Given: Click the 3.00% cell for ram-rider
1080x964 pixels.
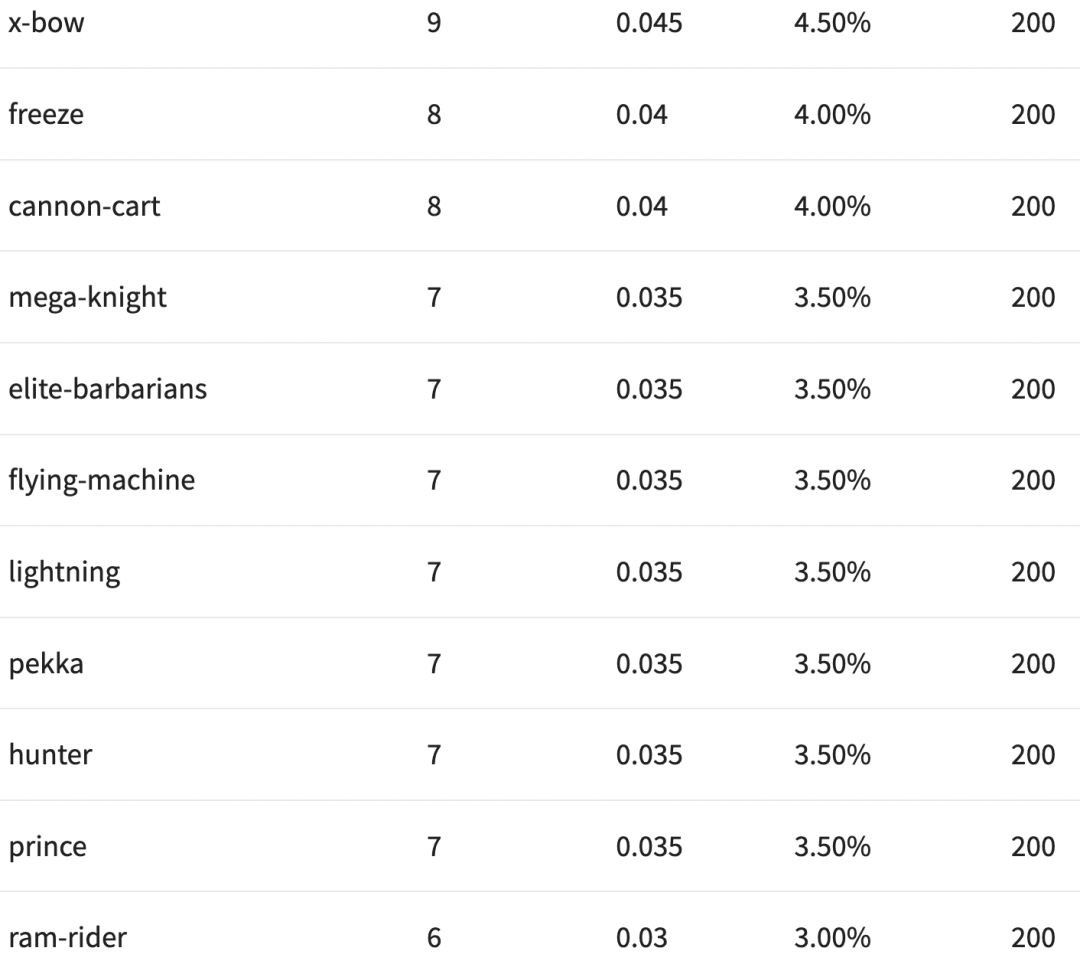Looking at the screenshot, I should (832, 938).
